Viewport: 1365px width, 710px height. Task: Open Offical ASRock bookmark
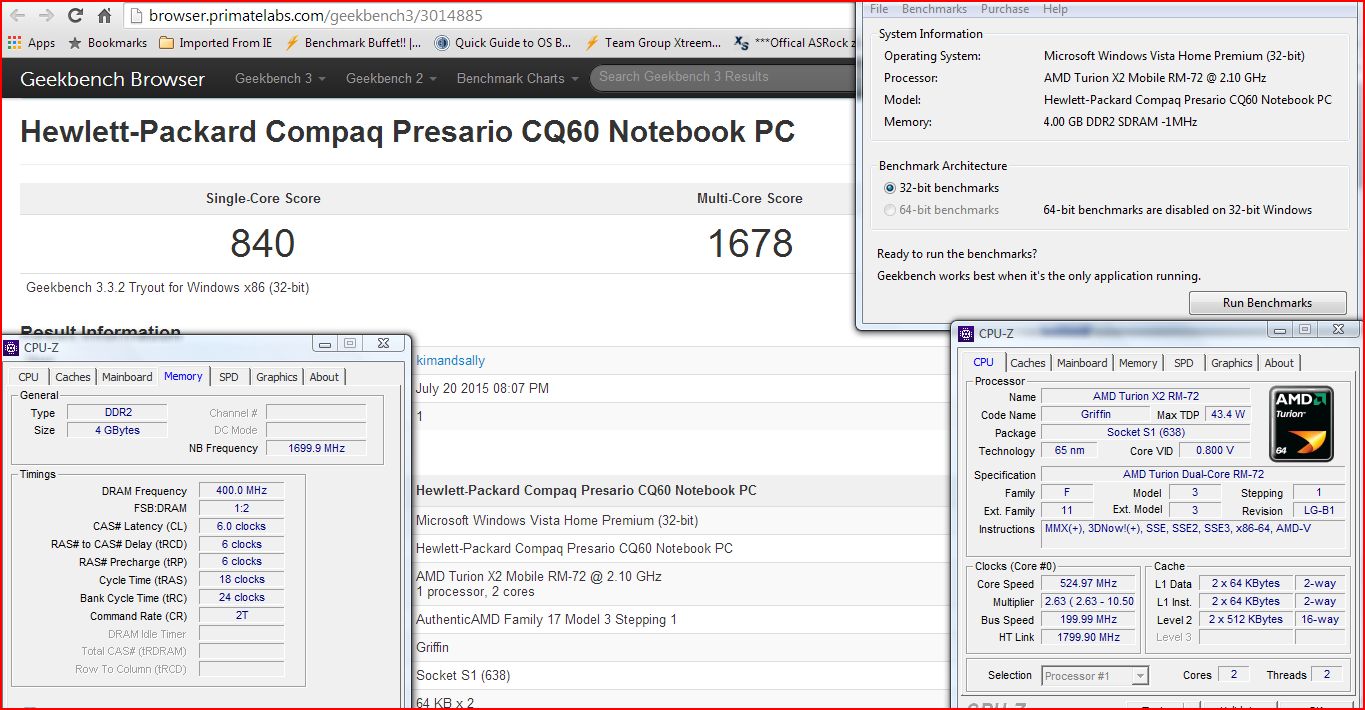point(794,43)
